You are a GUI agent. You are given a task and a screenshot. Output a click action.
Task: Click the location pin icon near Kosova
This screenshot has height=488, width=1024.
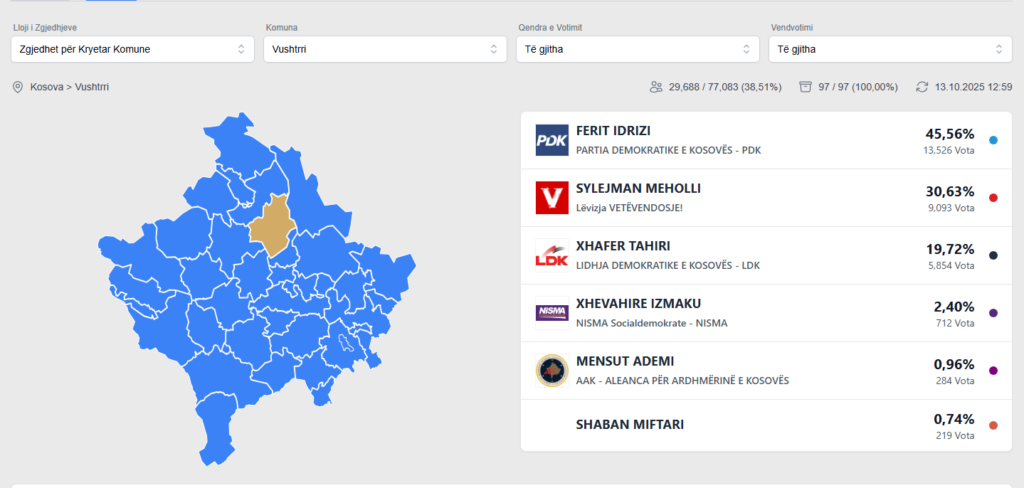(17, 88)
